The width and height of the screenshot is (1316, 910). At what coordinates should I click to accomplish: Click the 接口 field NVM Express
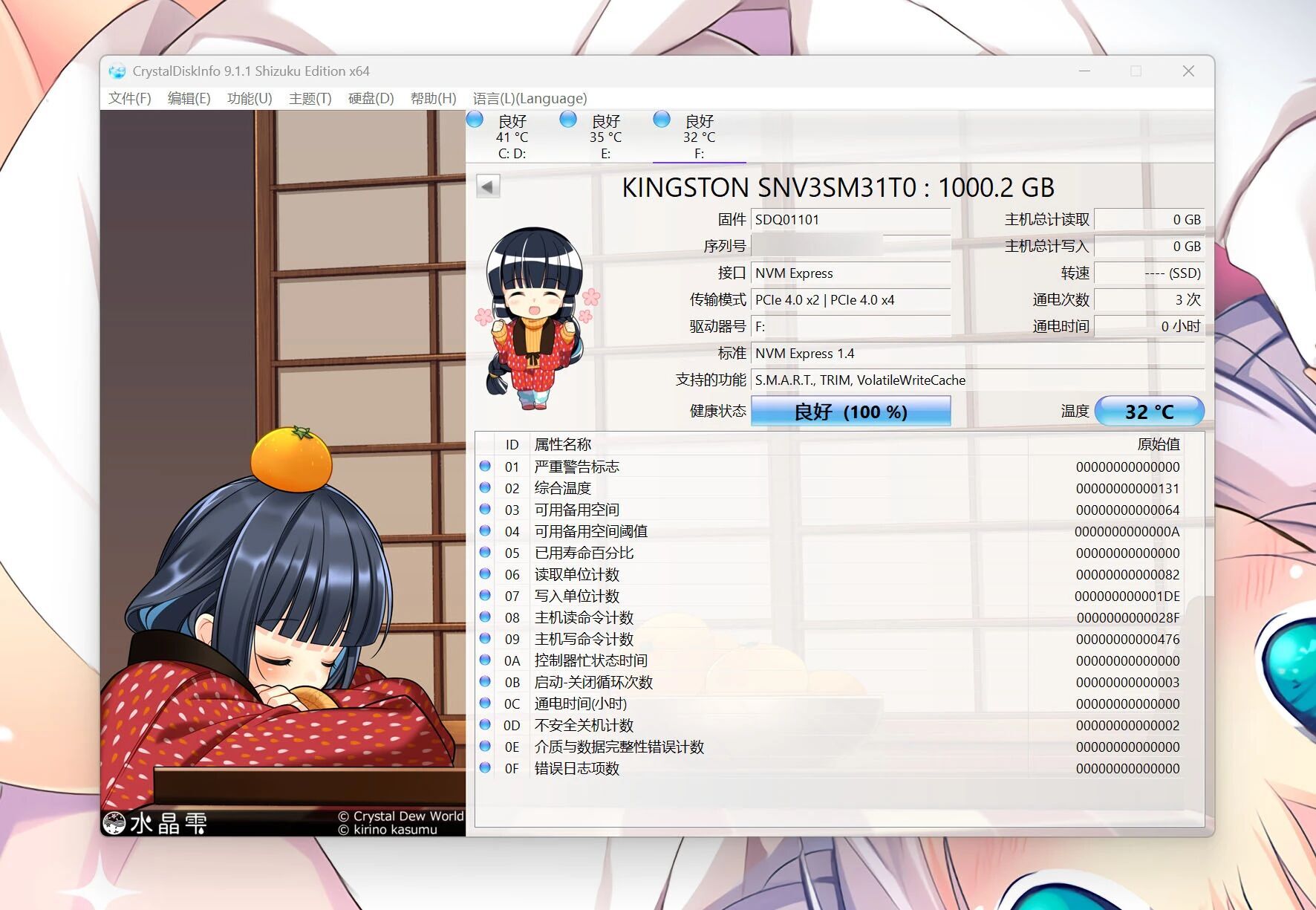[851, 273]
